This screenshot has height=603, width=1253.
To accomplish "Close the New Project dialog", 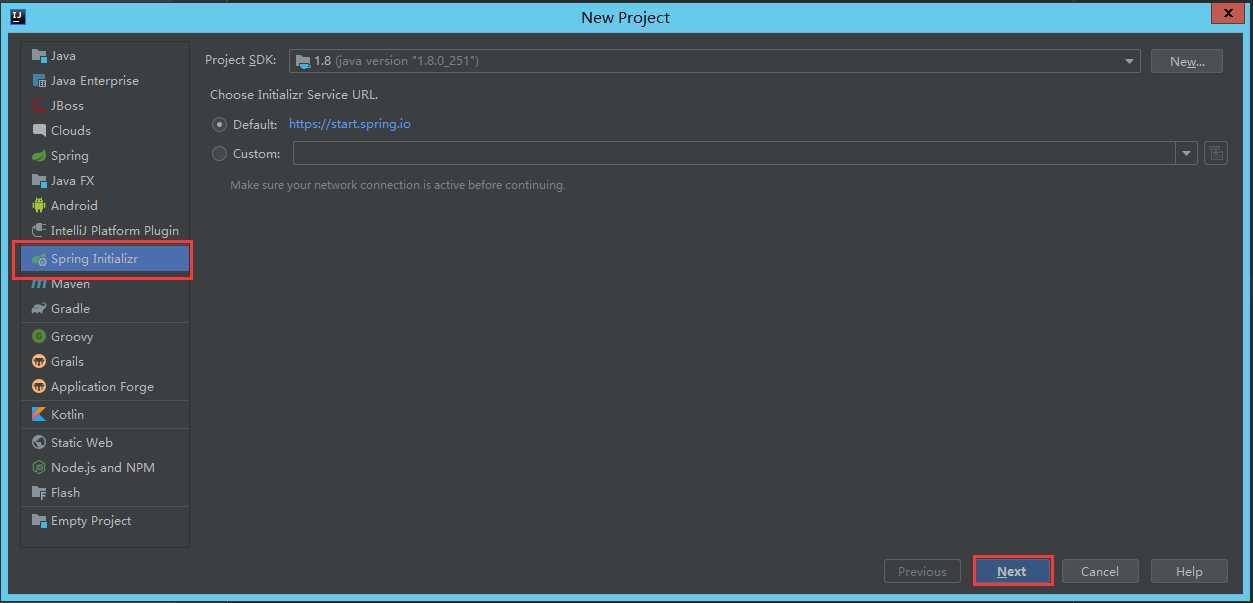I will (x=1226, y=12).
